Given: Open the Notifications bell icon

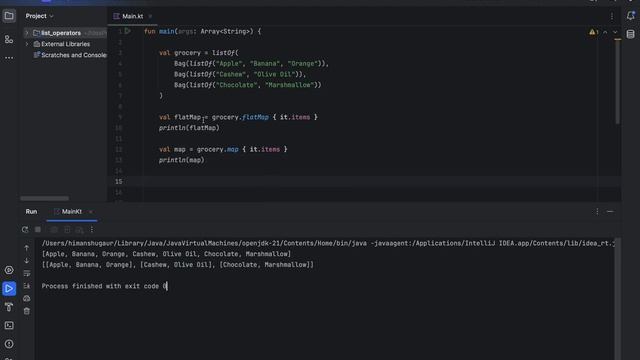Looking at the screenshot, I should point(630,16).
